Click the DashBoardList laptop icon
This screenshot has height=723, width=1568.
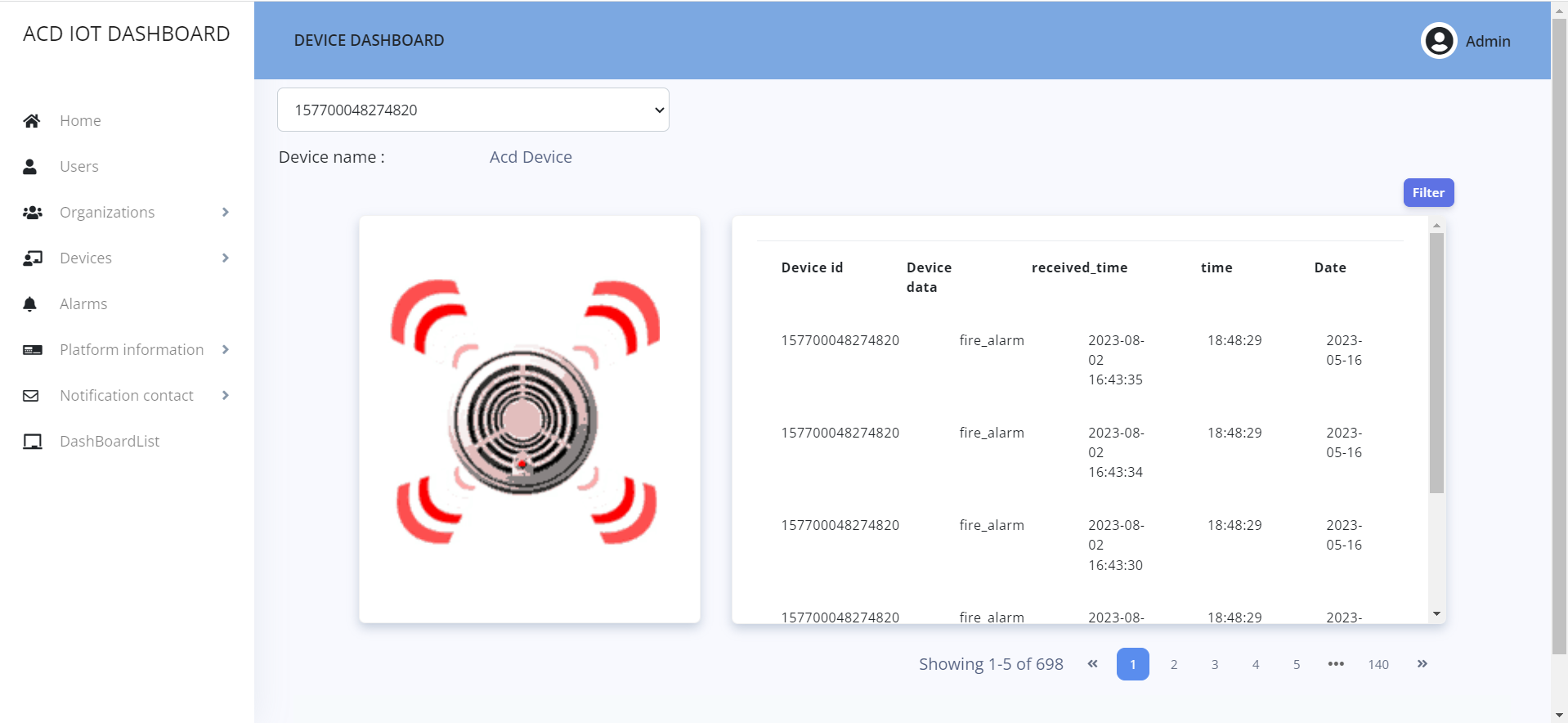(32, 442)
